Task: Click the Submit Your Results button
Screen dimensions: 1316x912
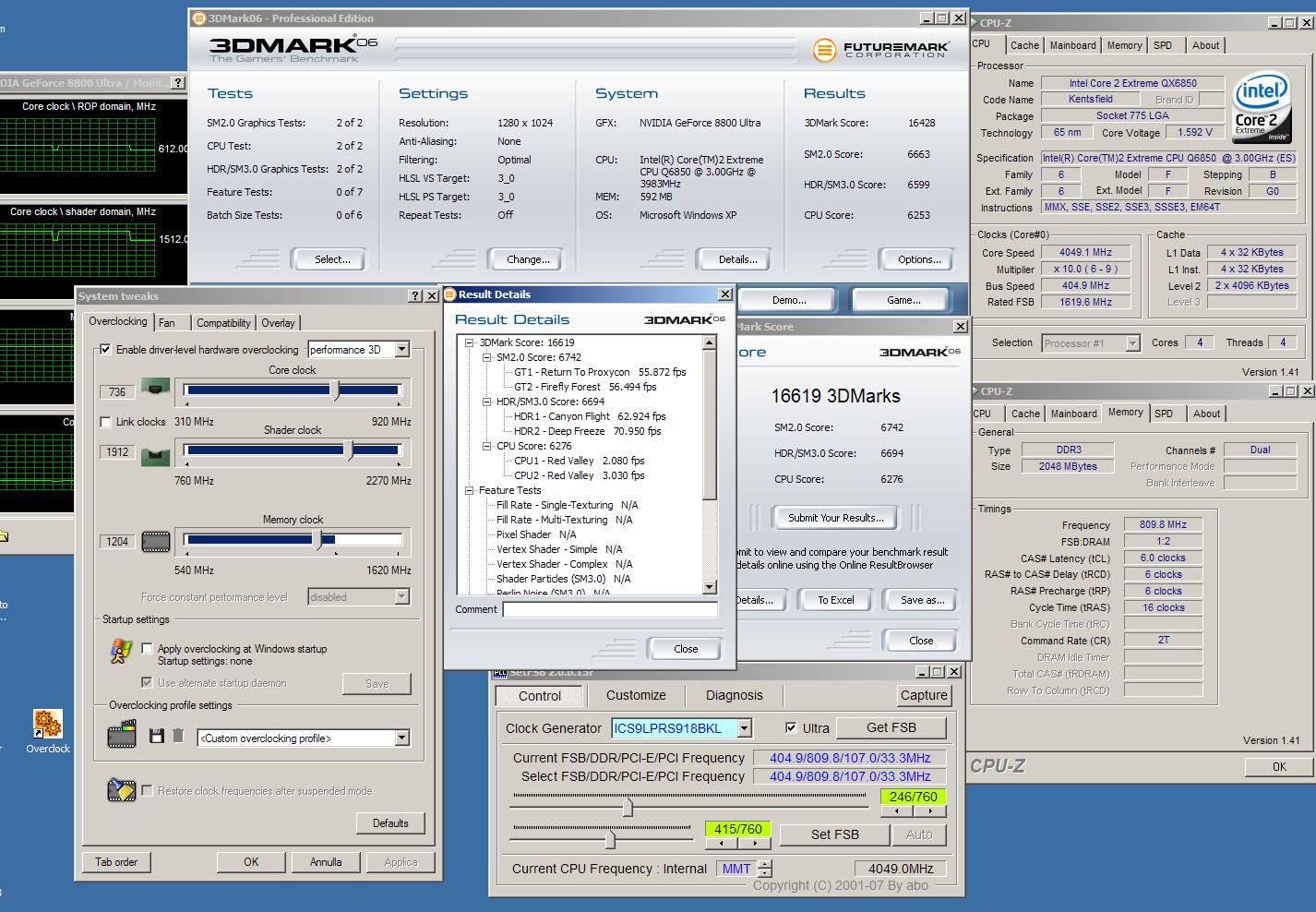Action: point(835,518)
